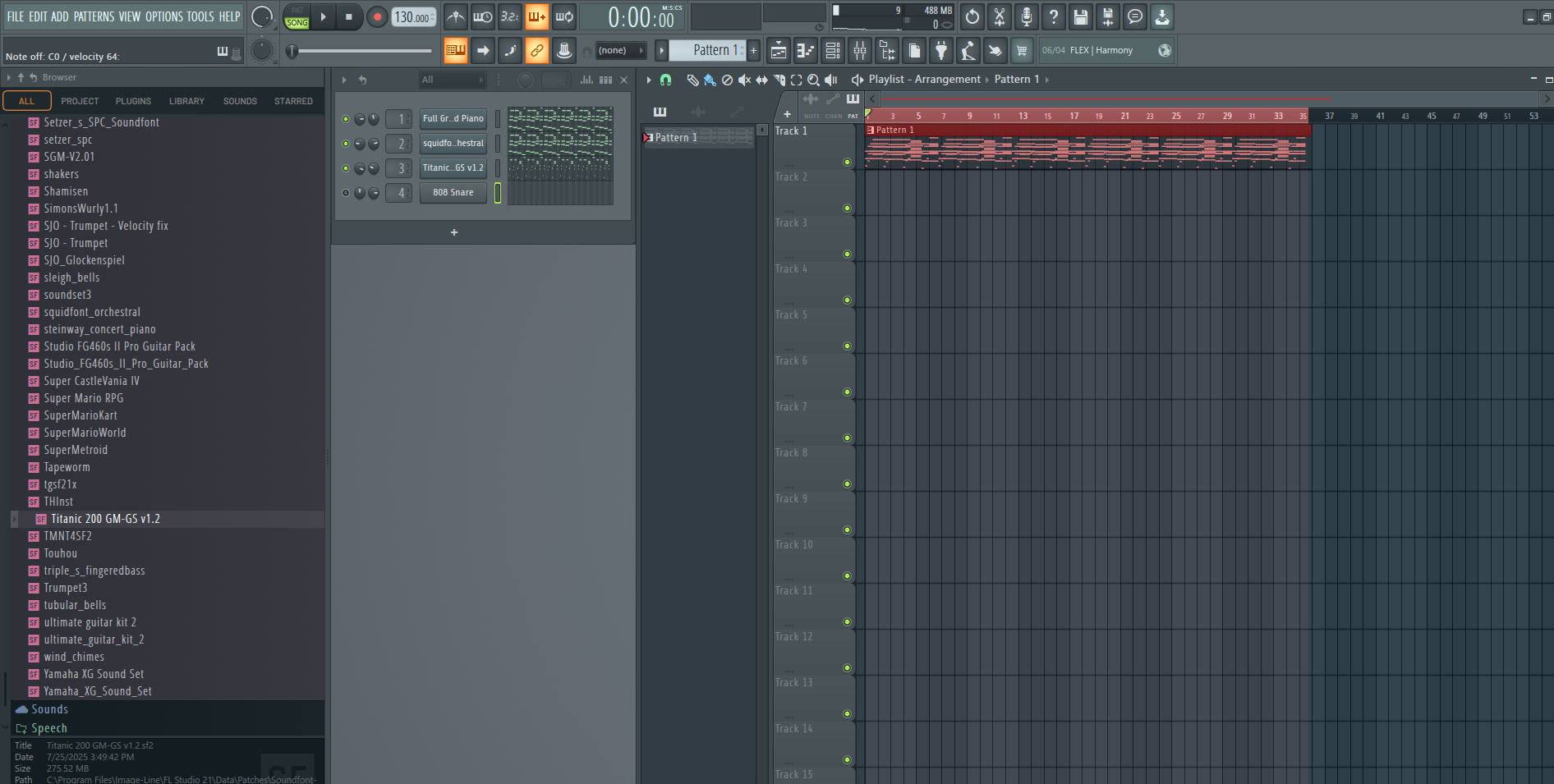Mute playlist Track 5

coord(847,346)
